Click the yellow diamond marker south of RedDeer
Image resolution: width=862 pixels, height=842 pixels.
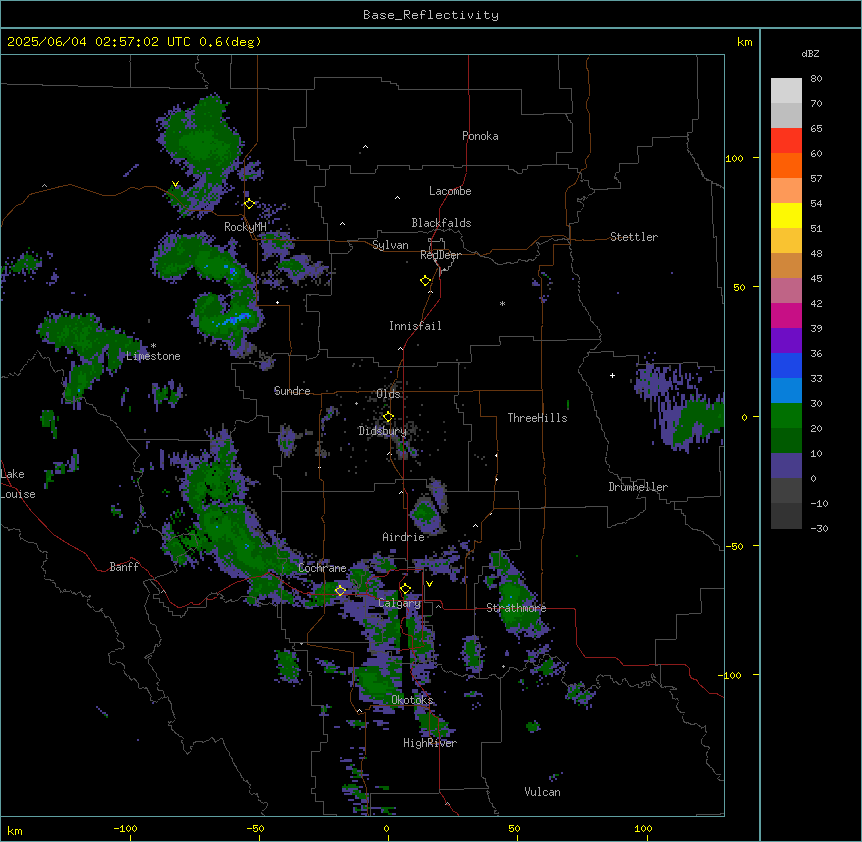coord(425,280)
